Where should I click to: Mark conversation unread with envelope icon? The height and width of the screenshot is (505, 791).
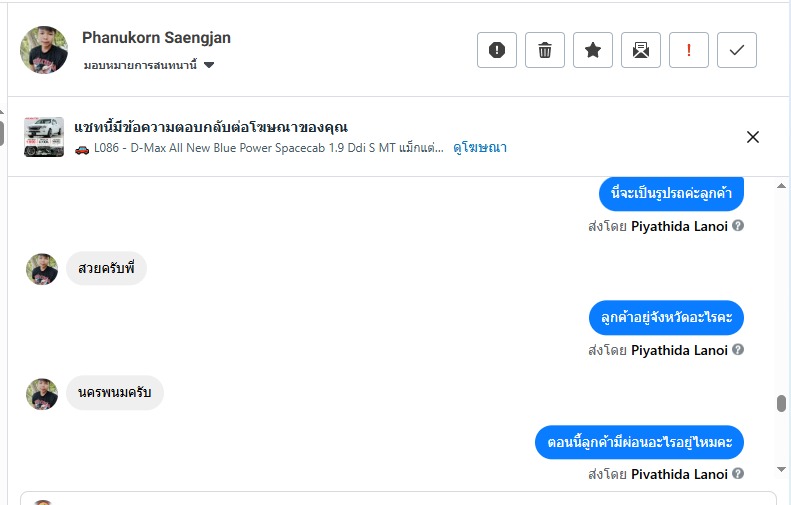641,50
